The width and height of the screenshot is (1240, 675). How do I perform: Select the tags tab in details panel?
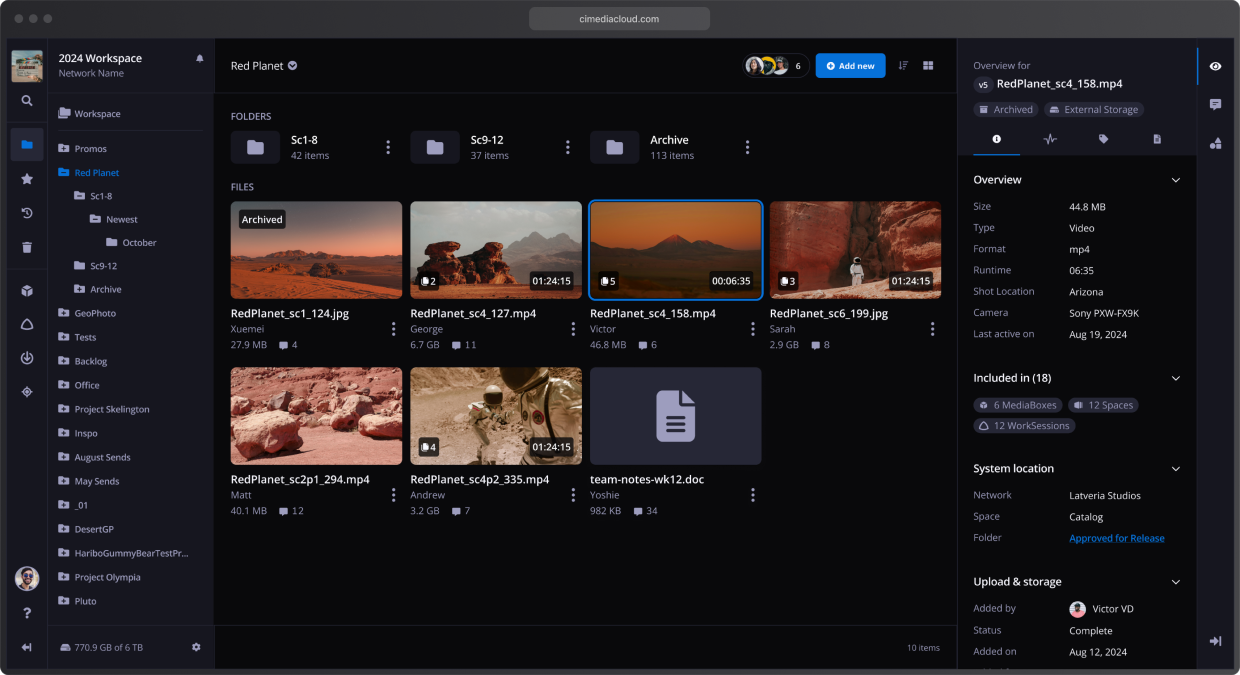point(1103,139)
